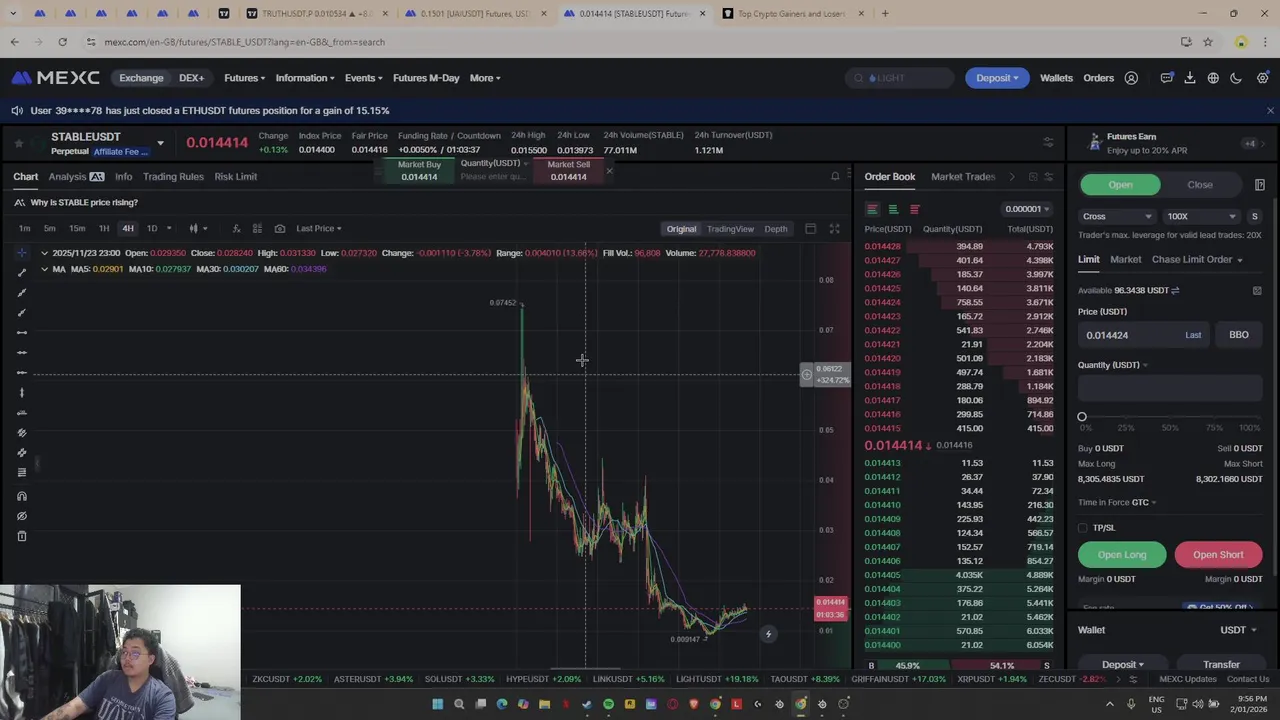This screenshot has height=720, width=1280.
Task: Show both sides order book view
Action: [872, 209]
